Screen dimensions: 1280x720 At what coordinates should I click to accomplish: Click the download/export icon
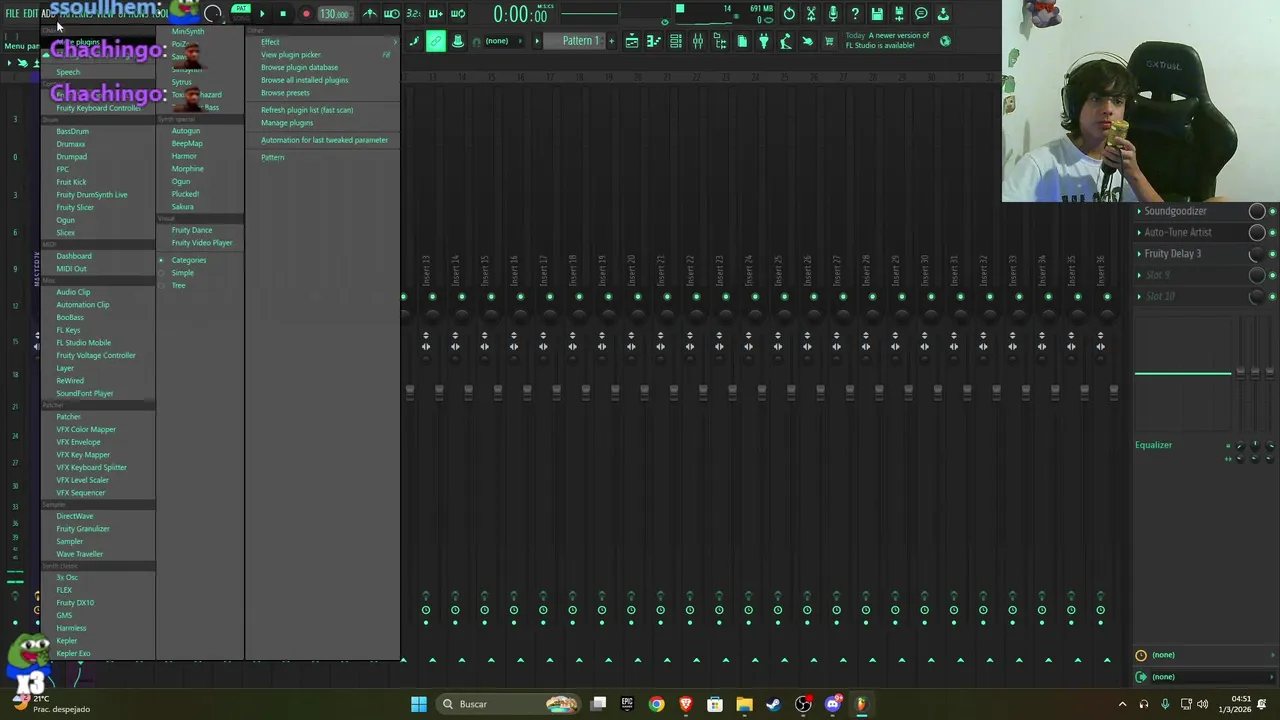pyautogui.click(x=943, y=14)
